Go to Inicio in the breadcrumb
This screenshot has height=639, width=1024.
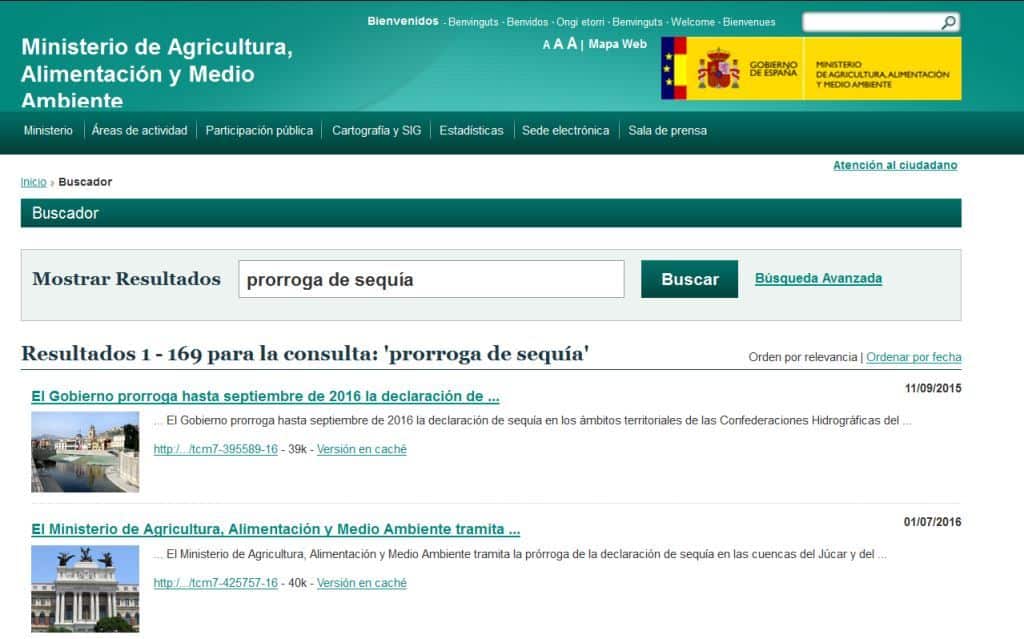pos(33,182)
